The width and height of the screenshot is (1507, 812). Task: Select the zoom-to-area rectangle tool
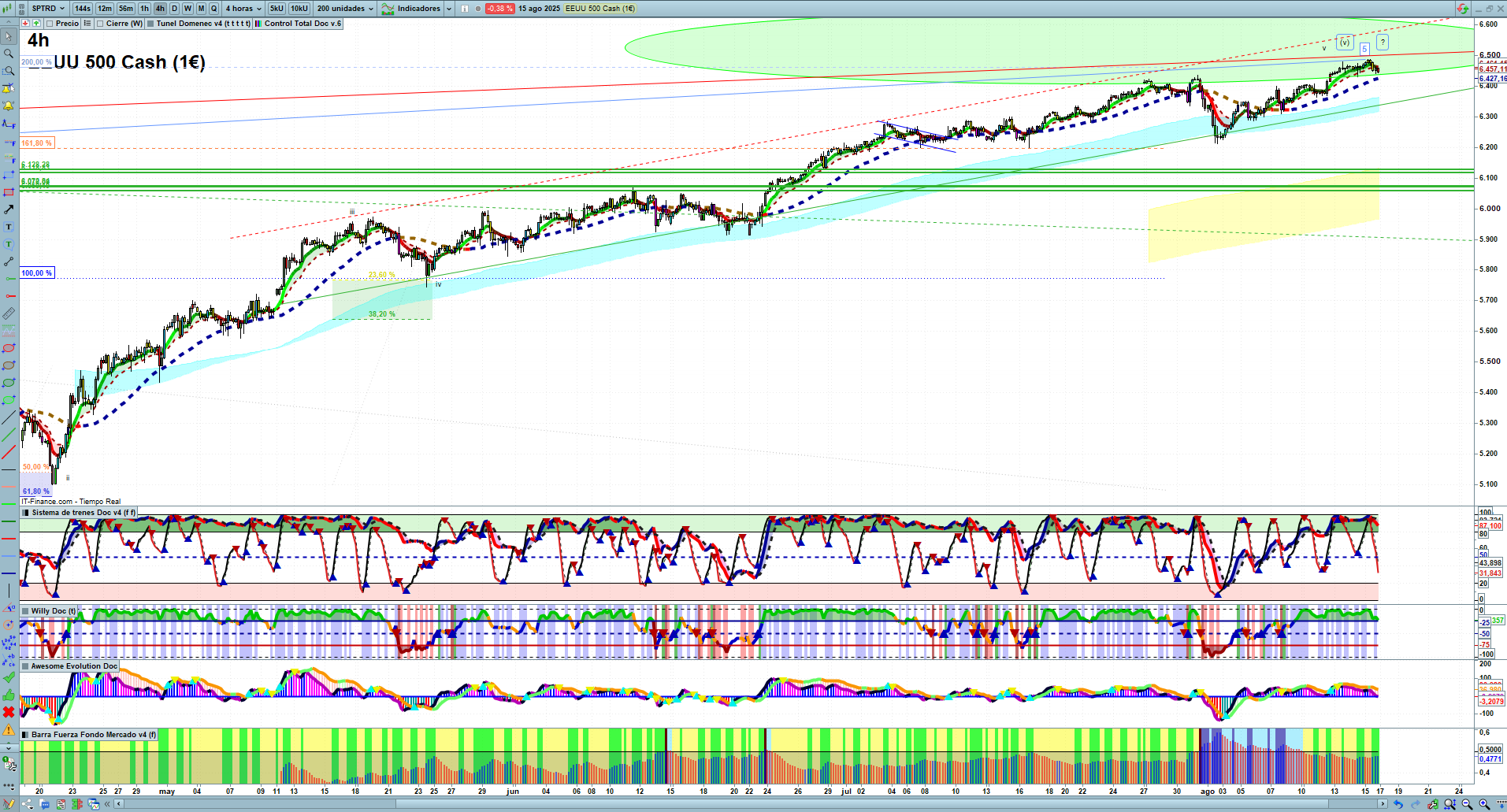pos(9,71)
